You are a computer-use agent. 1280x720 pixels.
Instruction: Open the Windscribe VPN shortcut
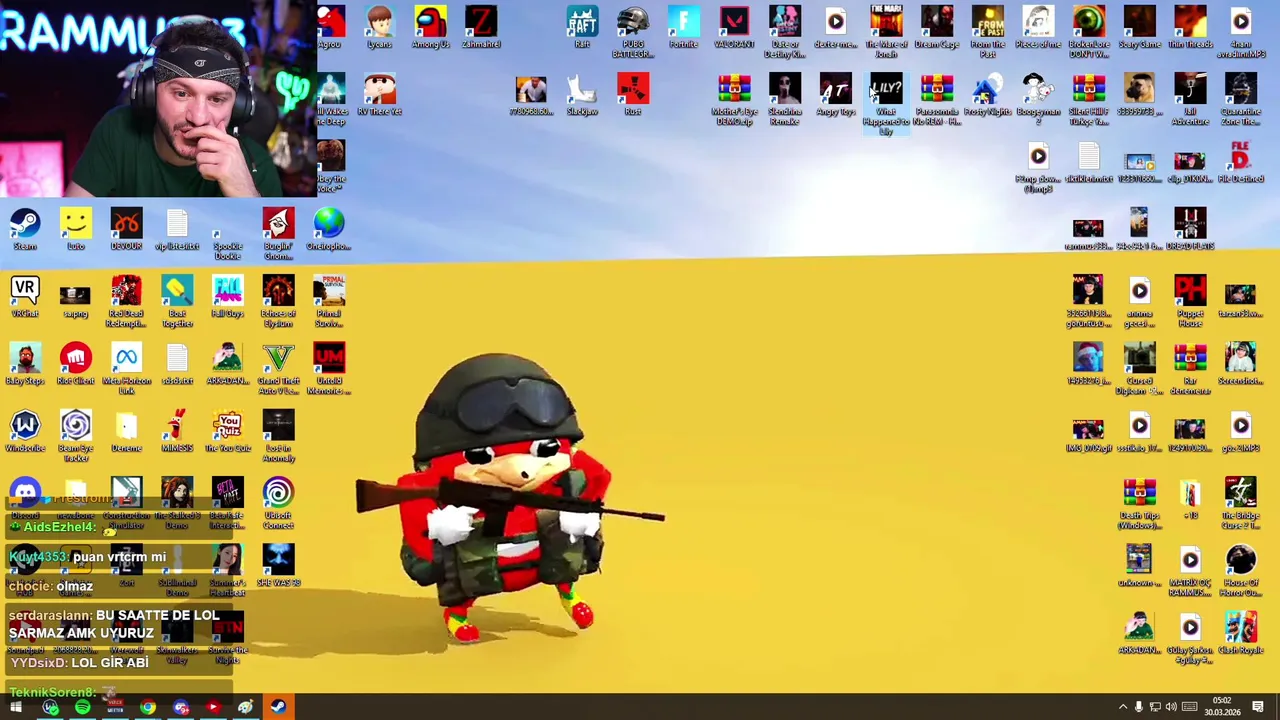tap(25, 431)
